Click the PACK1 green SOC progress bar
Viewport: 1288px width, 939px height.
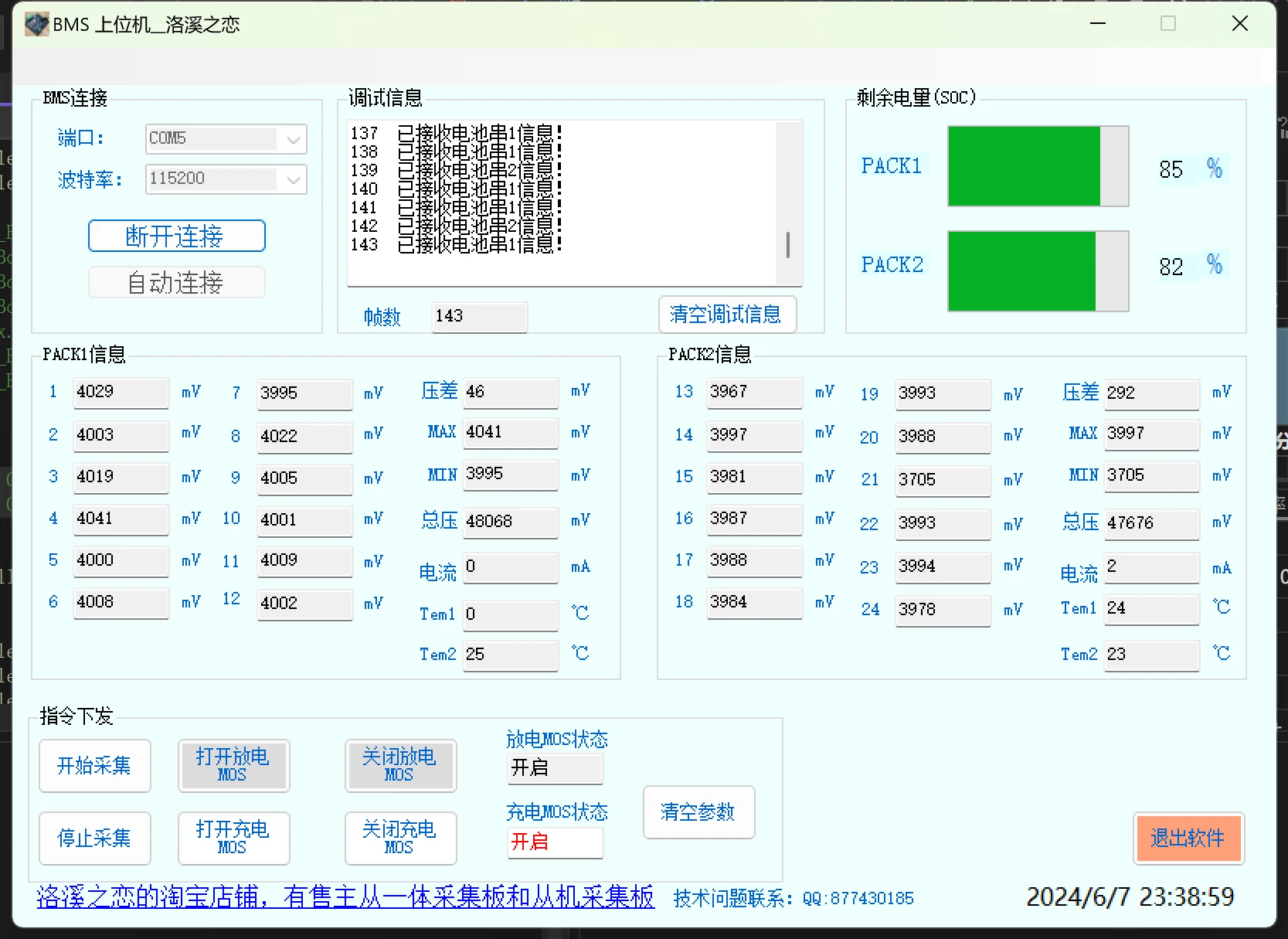(1024, 166)
